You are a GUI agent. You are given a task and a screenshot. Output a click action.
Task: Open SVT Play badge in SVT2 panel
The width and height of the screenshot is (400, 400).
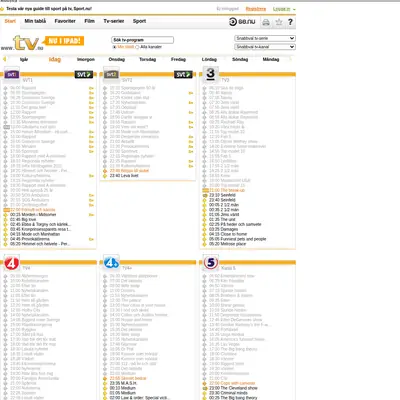click(x=183, y=74)
